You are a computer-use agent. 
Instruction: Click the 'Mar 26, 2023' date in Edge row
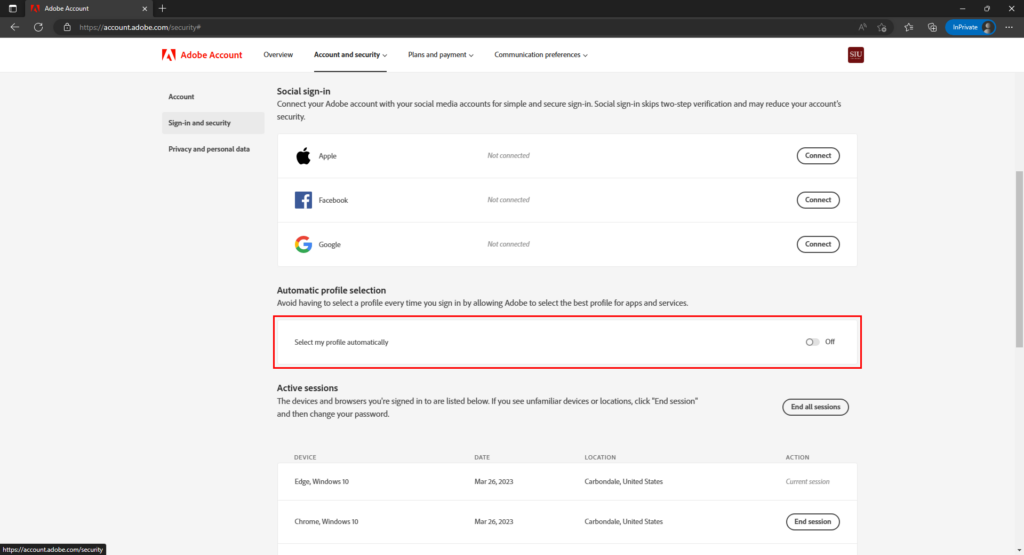coord(494,482)
